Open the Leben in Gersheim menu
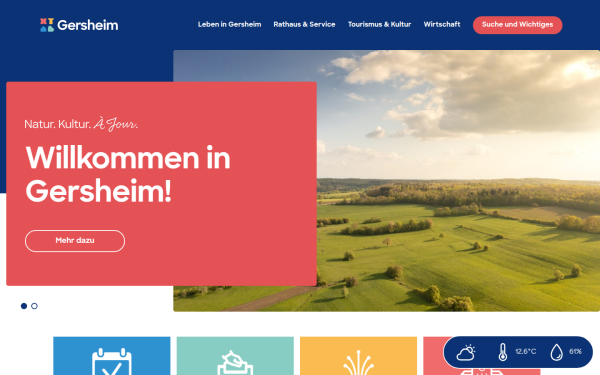This screenshot has height=375, width=600. [x=229, y=24]
